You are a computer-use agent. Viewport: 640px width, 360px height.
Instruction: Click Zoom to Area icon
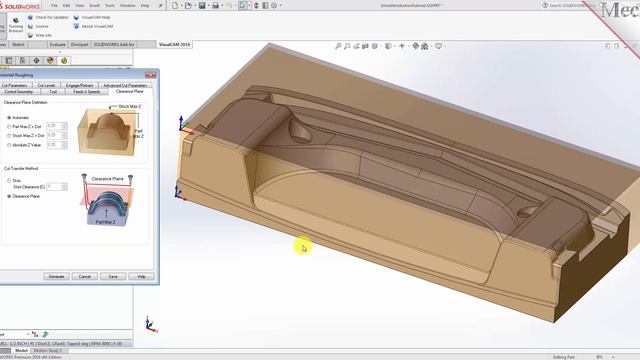[347, 46]
